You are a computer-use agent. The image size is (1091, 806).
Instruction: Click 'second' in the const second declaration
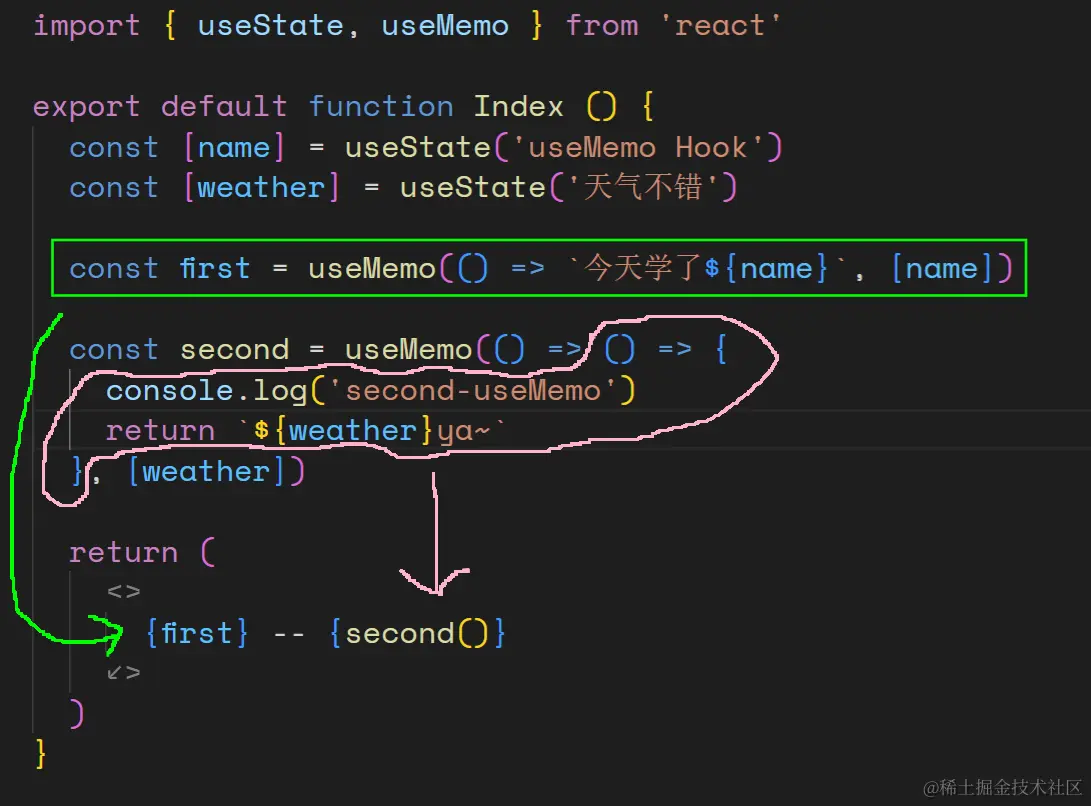point(234,349)
